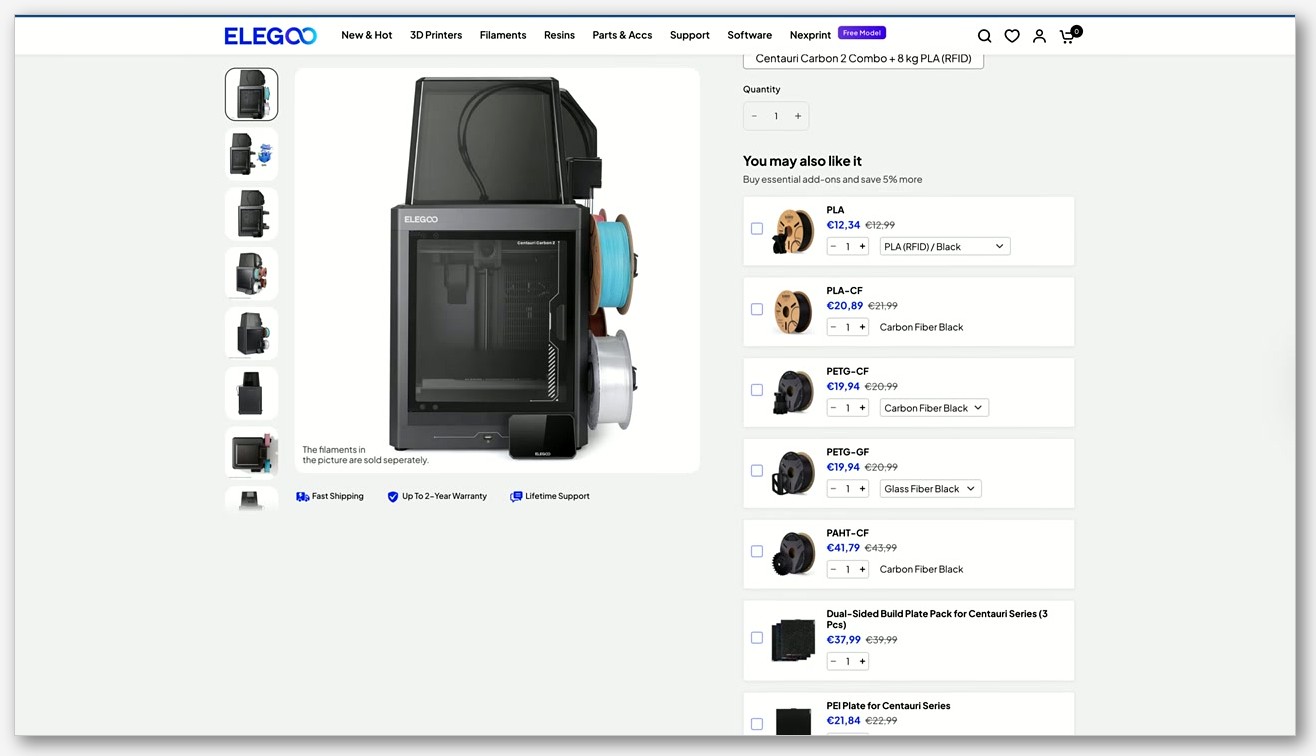Click the ELEGOO logo

pyautogui.click(x=270, y=36)
